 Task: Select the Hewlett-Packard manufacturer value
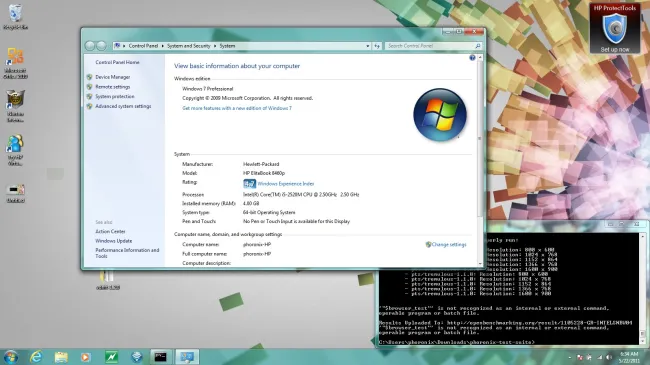point(261,164)
